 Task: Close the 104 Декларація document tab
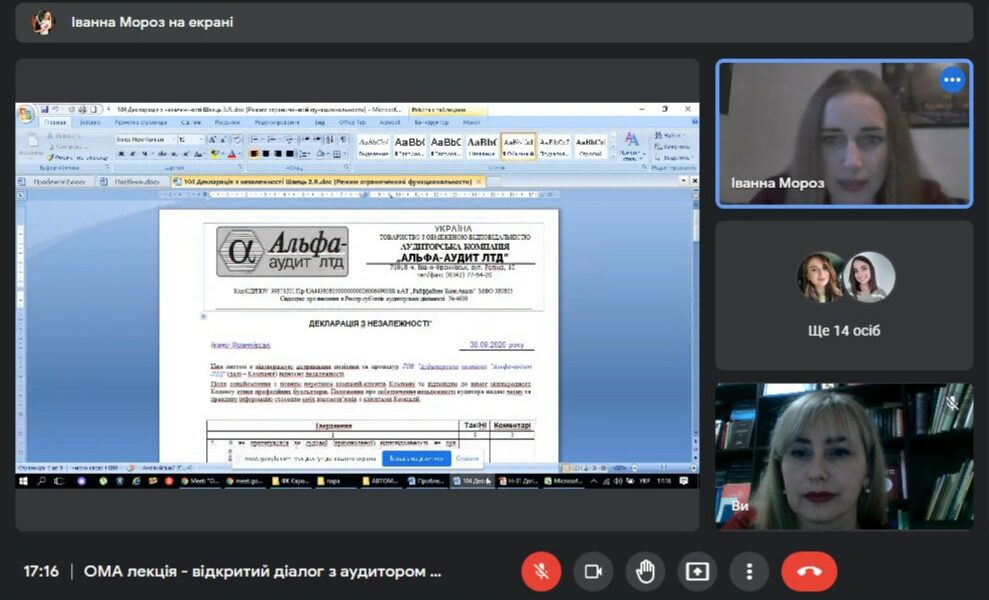click(479, 182)
